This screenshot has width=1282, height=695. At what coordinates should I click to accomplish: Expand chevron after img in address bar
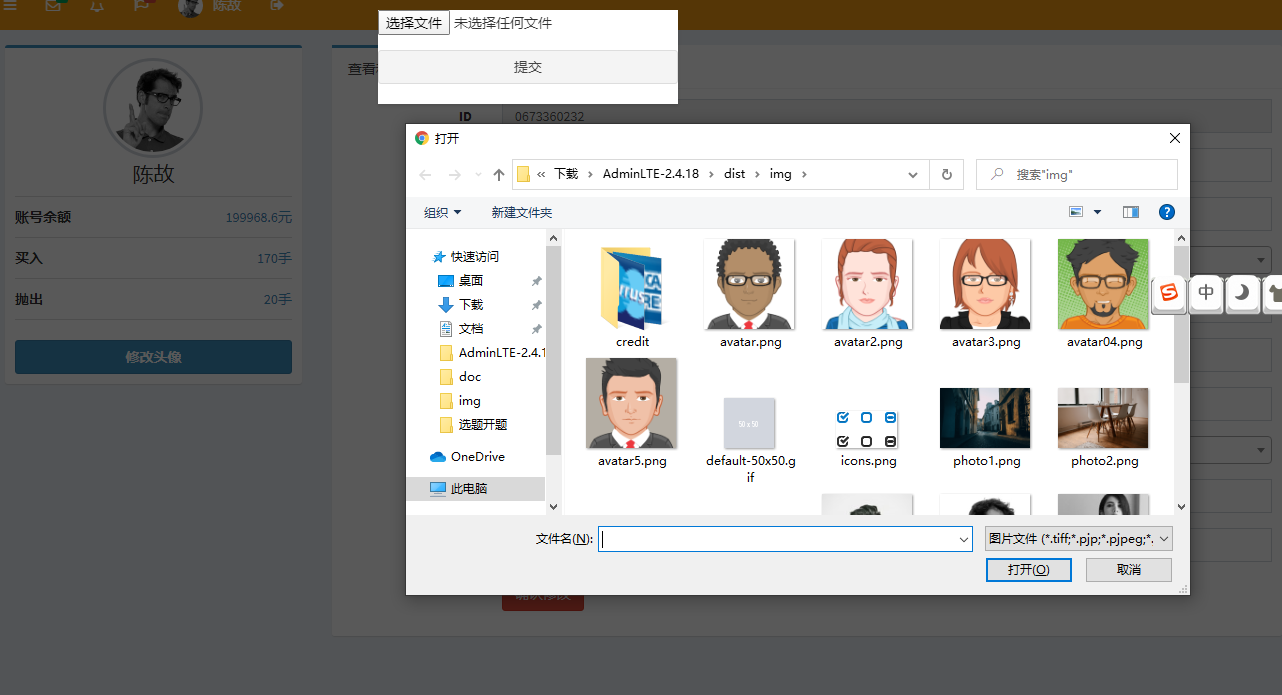[x=804, y=174]
